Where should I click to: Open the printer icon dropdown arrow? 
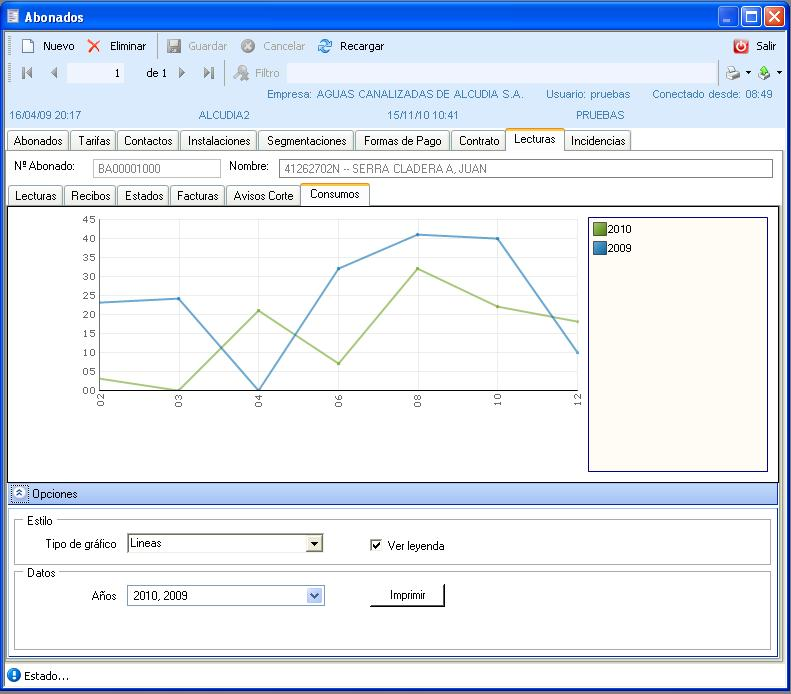[748, 73]
